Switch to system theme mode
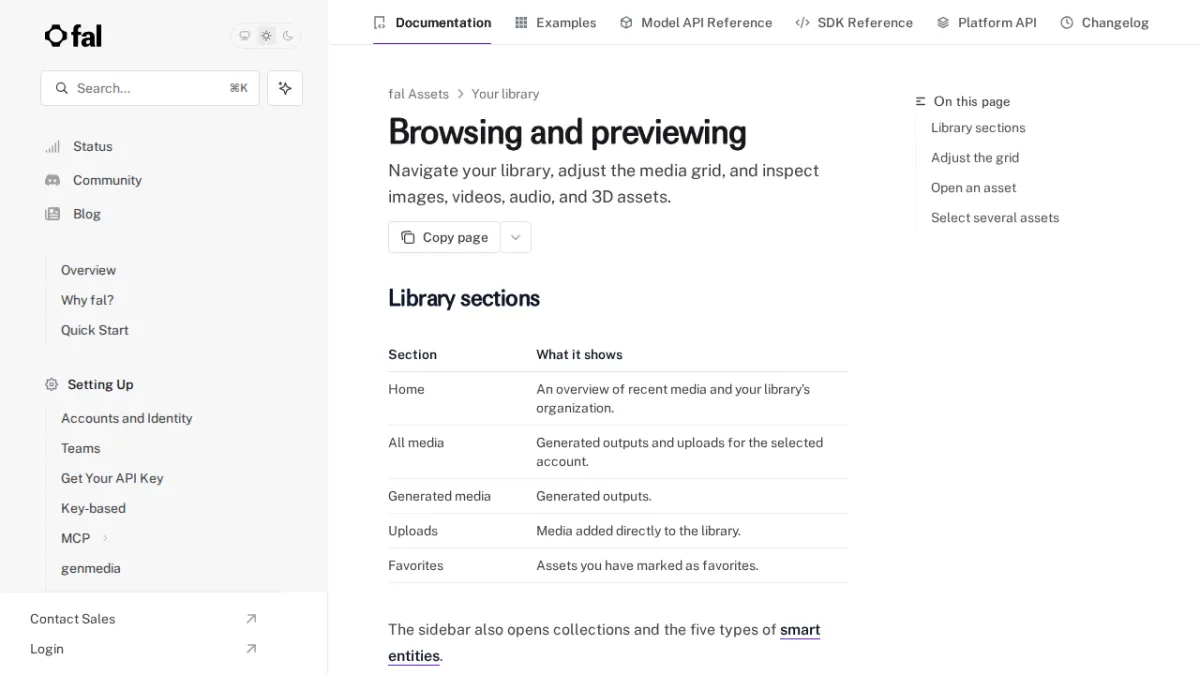 (244, 36)
